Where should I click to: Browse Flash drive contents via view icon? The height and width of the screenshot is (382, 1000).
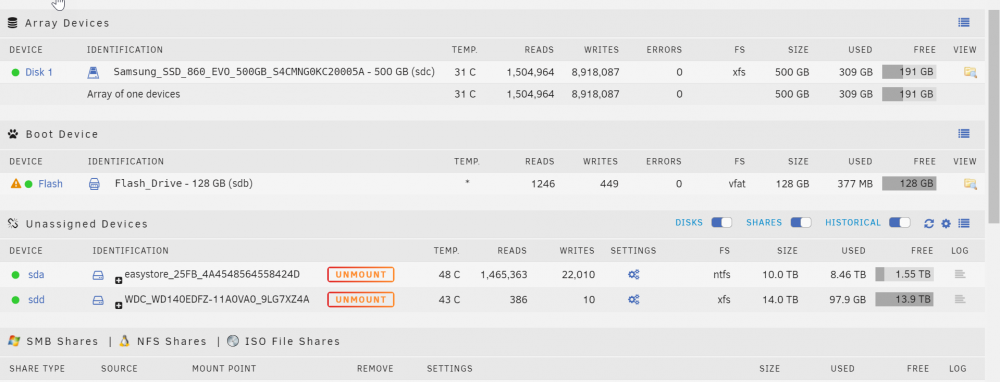point(970,184)
